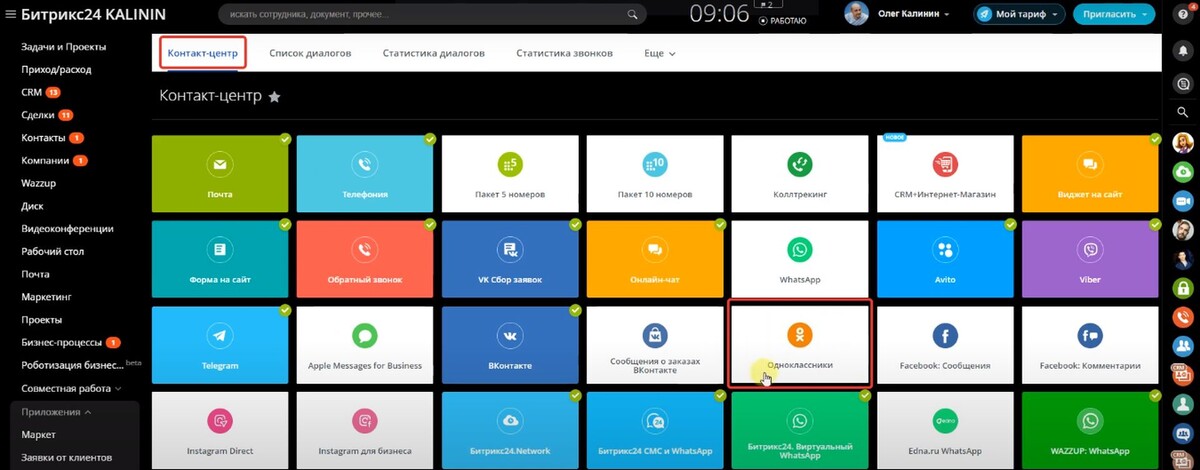1200x470 pixels.
Task: Open the Телефония channel tile
Action: [x=365, y=174]
